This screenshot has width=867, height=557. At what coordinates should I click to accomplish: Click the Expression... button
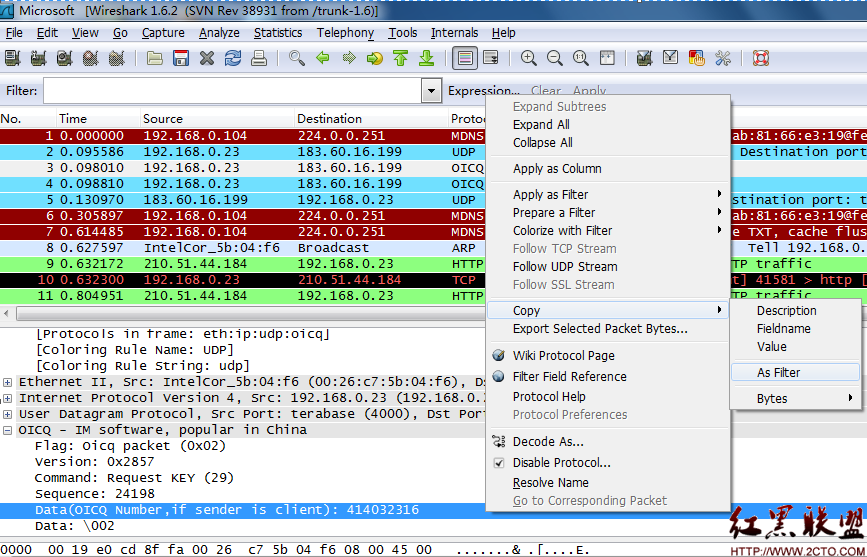(x=483, y=91)
